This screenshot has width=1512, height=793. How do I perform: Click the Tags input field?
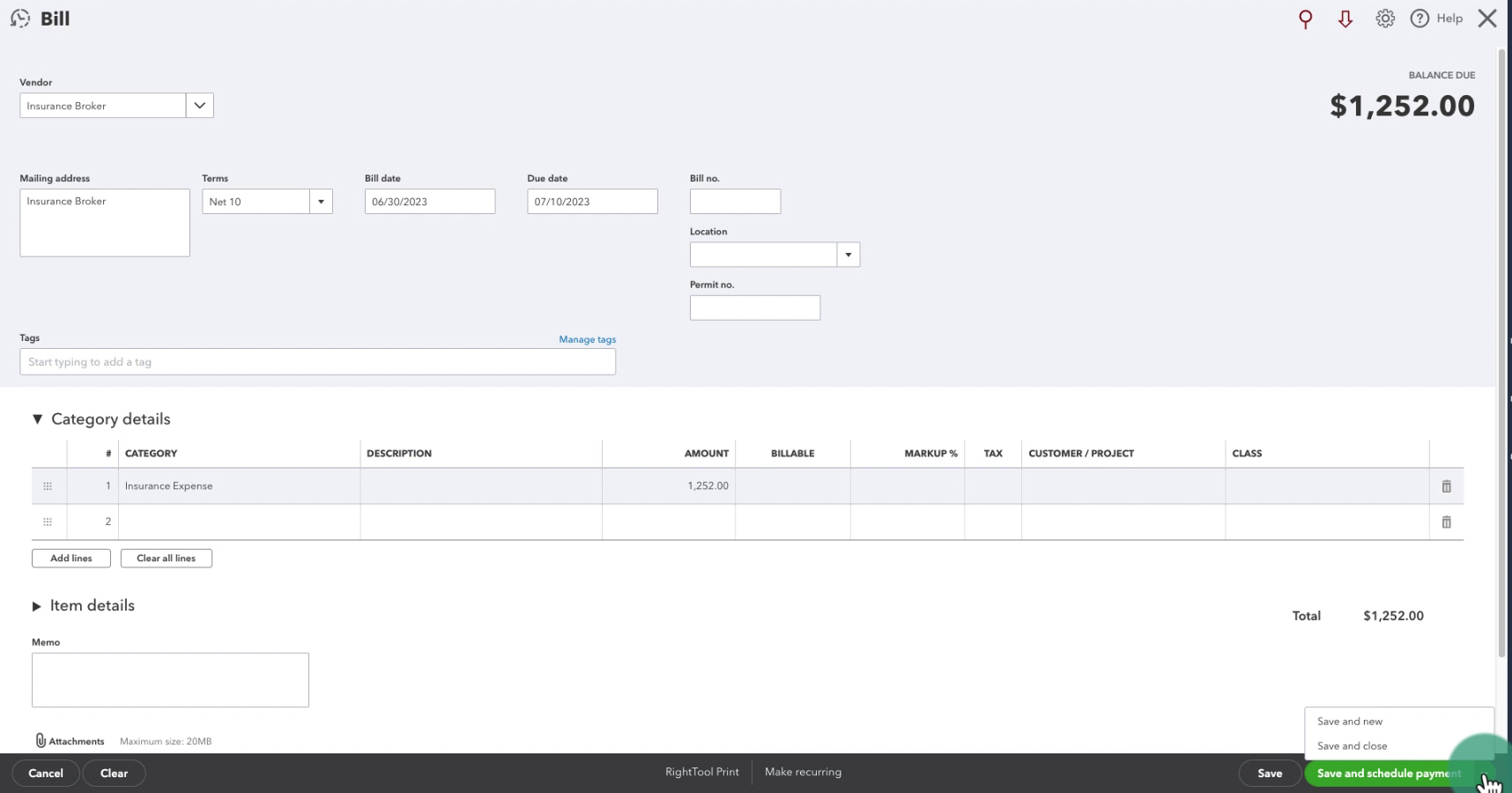[318, 362]
